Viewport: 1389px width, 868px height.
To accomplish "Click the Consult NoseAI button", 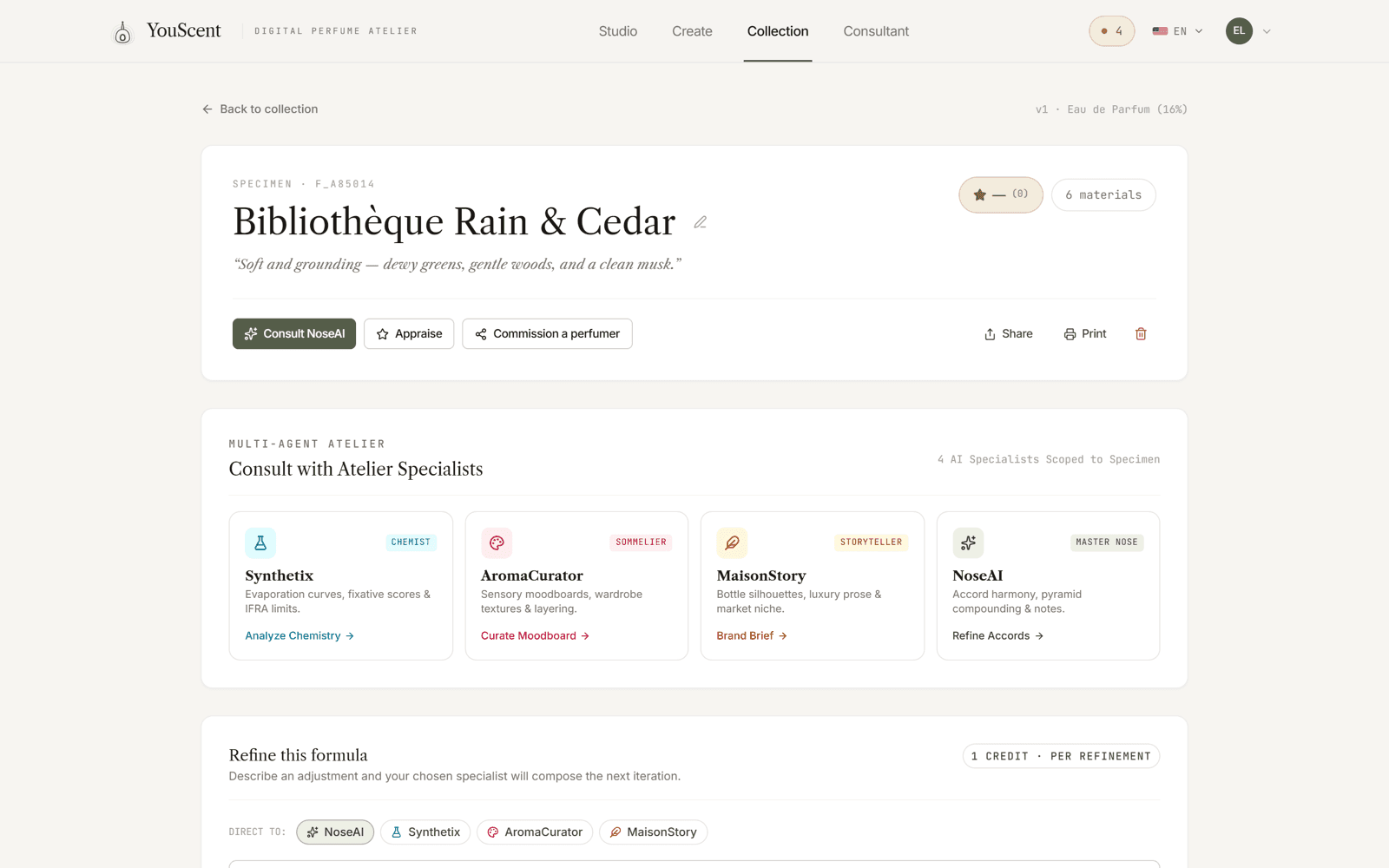I will 294,334.
